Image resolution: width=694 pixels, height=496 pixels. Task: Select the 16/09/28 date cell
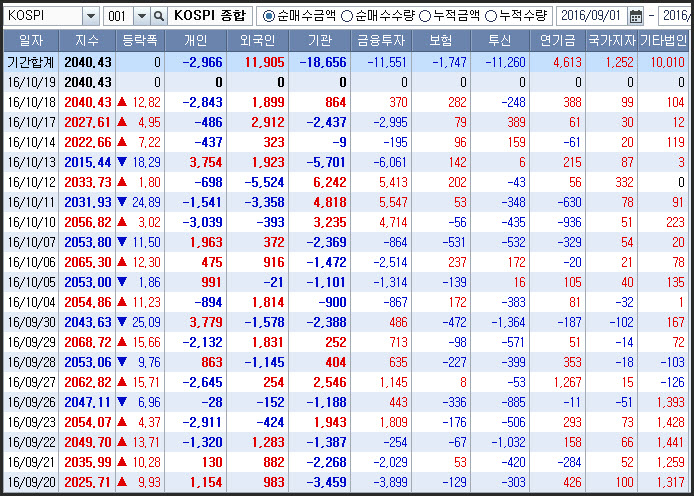(31, 362)
